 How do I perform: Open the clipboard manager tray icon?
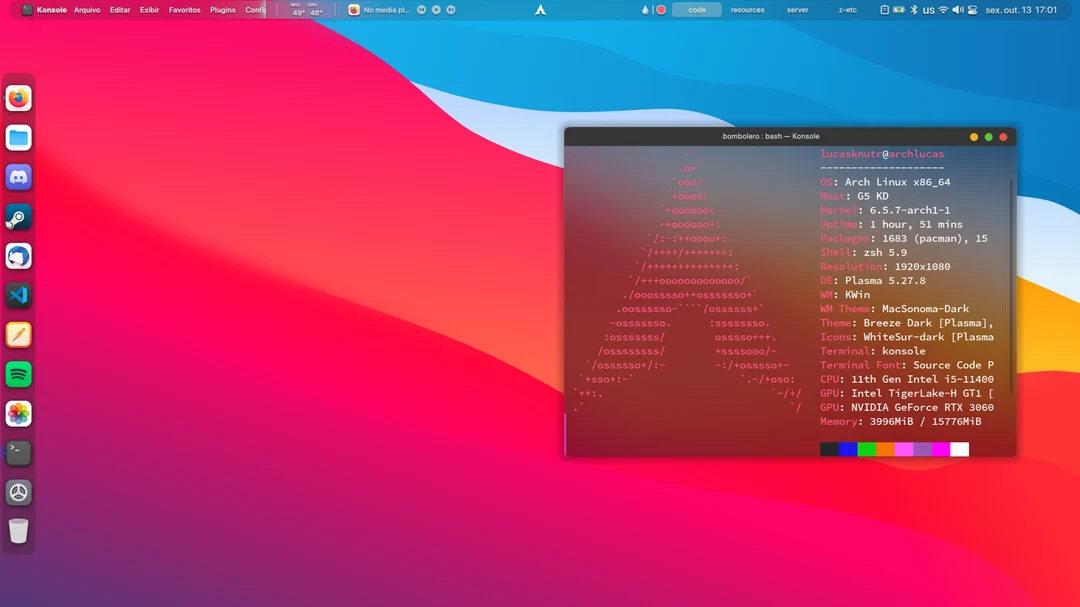(884, 9)
